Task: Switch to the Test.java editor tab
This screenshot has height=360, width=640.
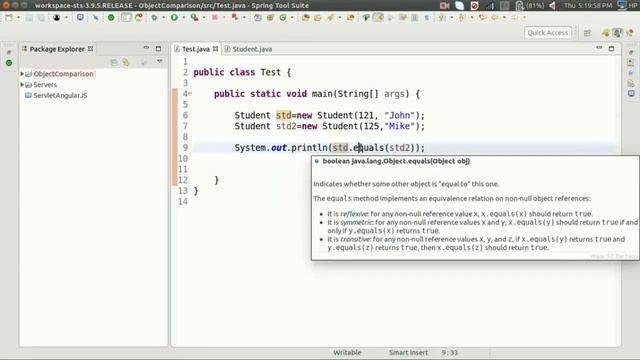Action: coord(196,49)
